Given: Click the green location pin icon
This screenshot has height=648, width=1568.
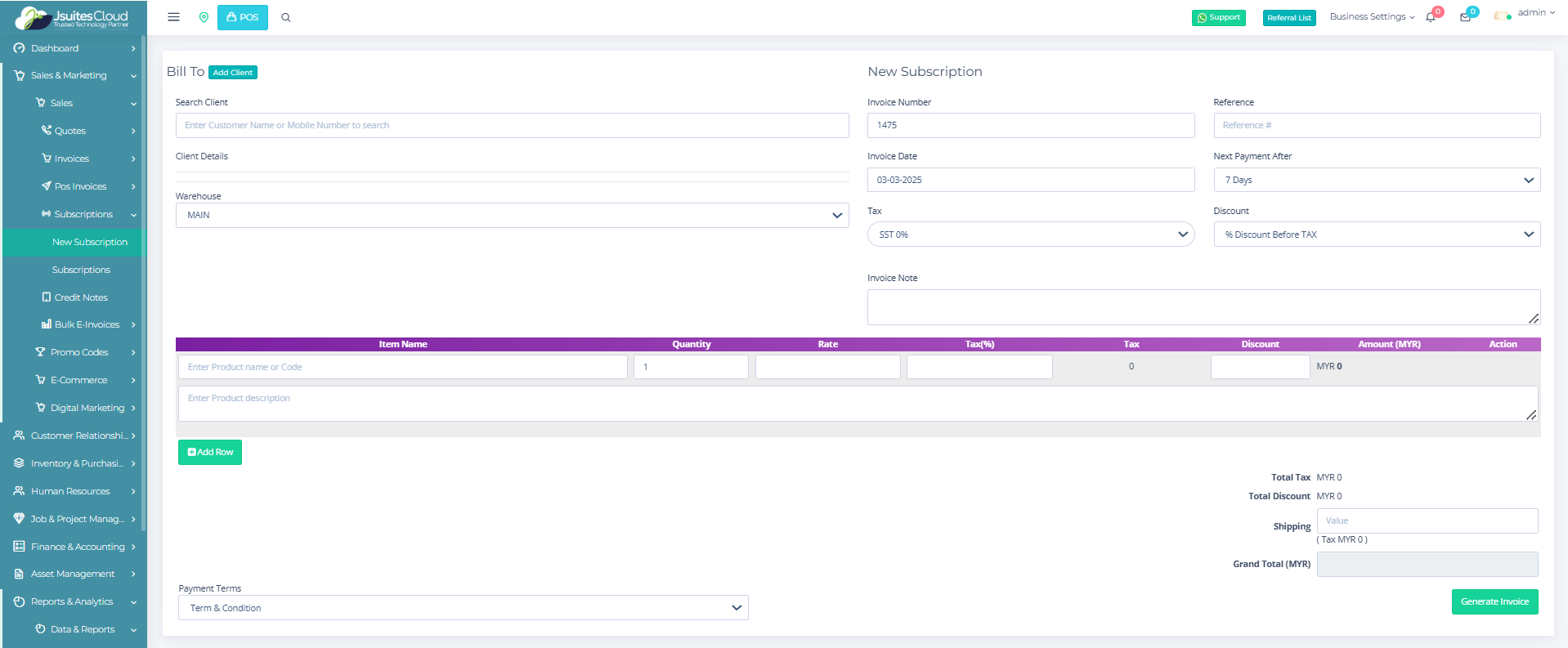Looking at the screenshot, I should [x=204, y=17].
